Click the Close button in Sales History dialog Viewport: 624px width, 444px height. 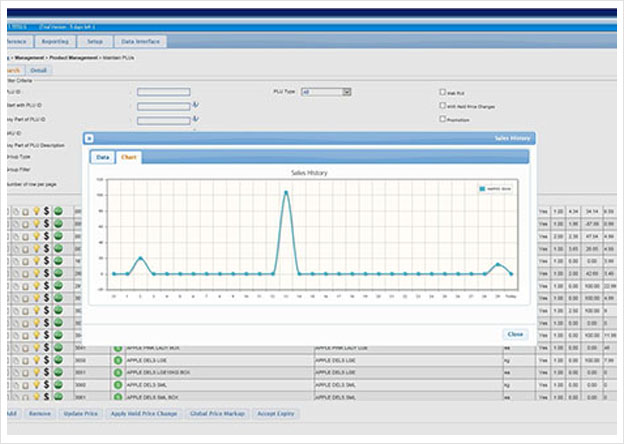515,334
